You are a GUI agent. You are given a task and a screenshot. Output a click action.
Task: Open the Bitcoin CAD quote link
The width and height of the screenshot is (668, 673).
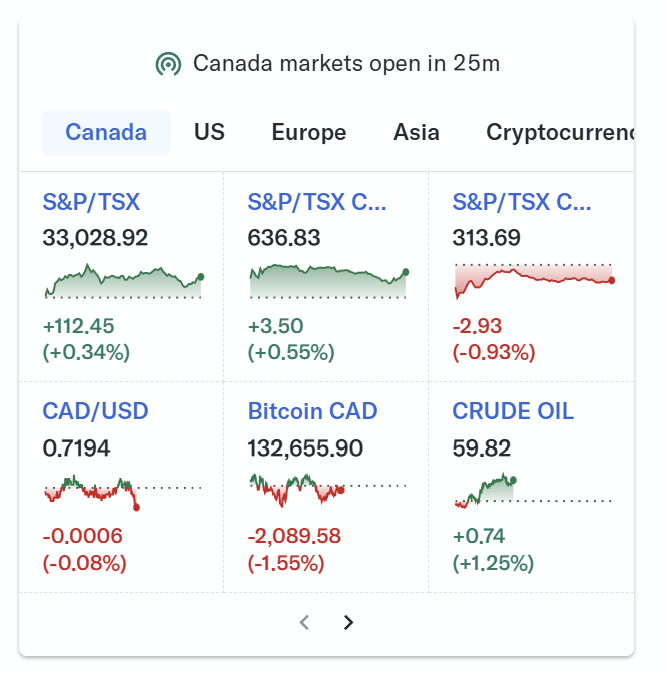(x=312, y=411)
